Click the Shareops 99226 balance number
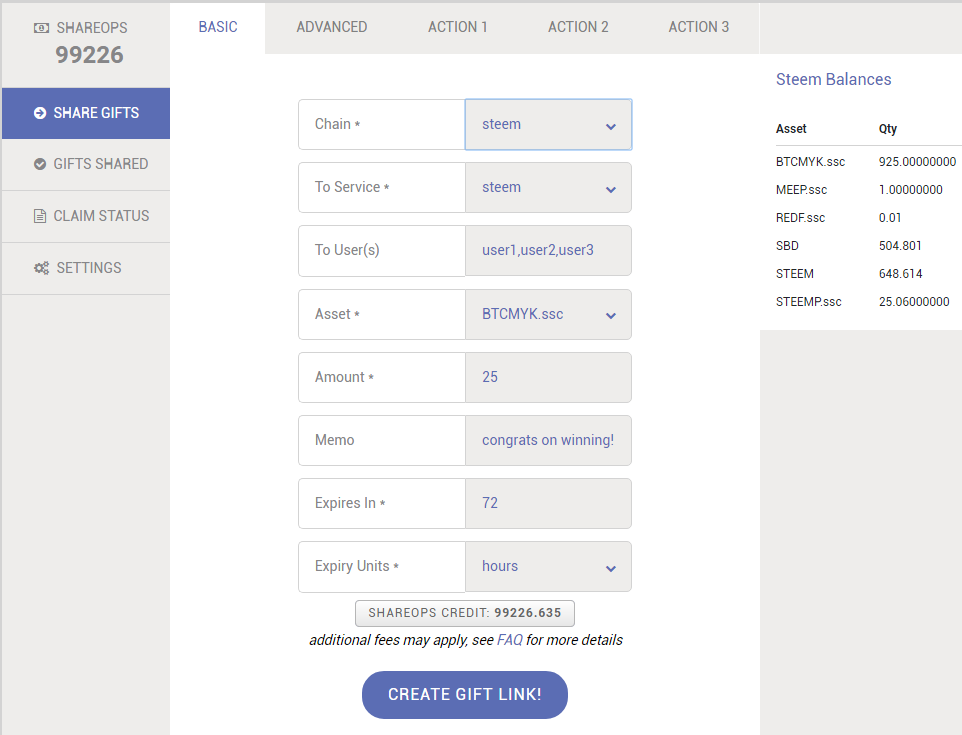The width and height of the screenshot is (962, 735). pos(90,55)
